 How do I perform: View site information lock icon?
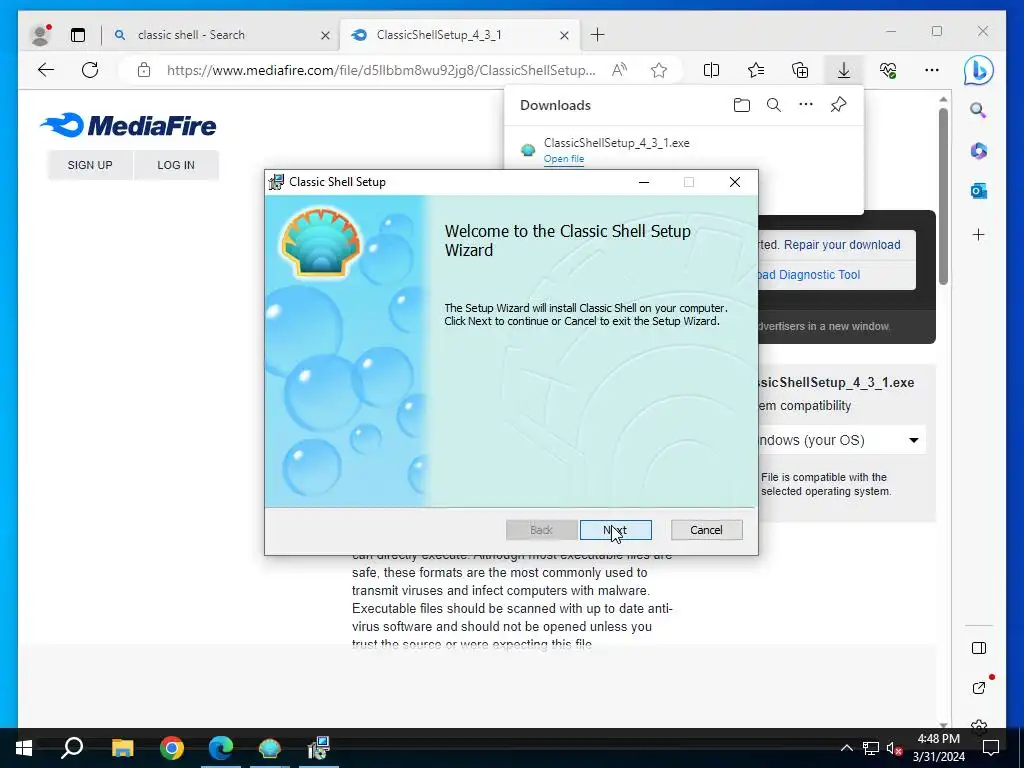click(x=144, y=70)
